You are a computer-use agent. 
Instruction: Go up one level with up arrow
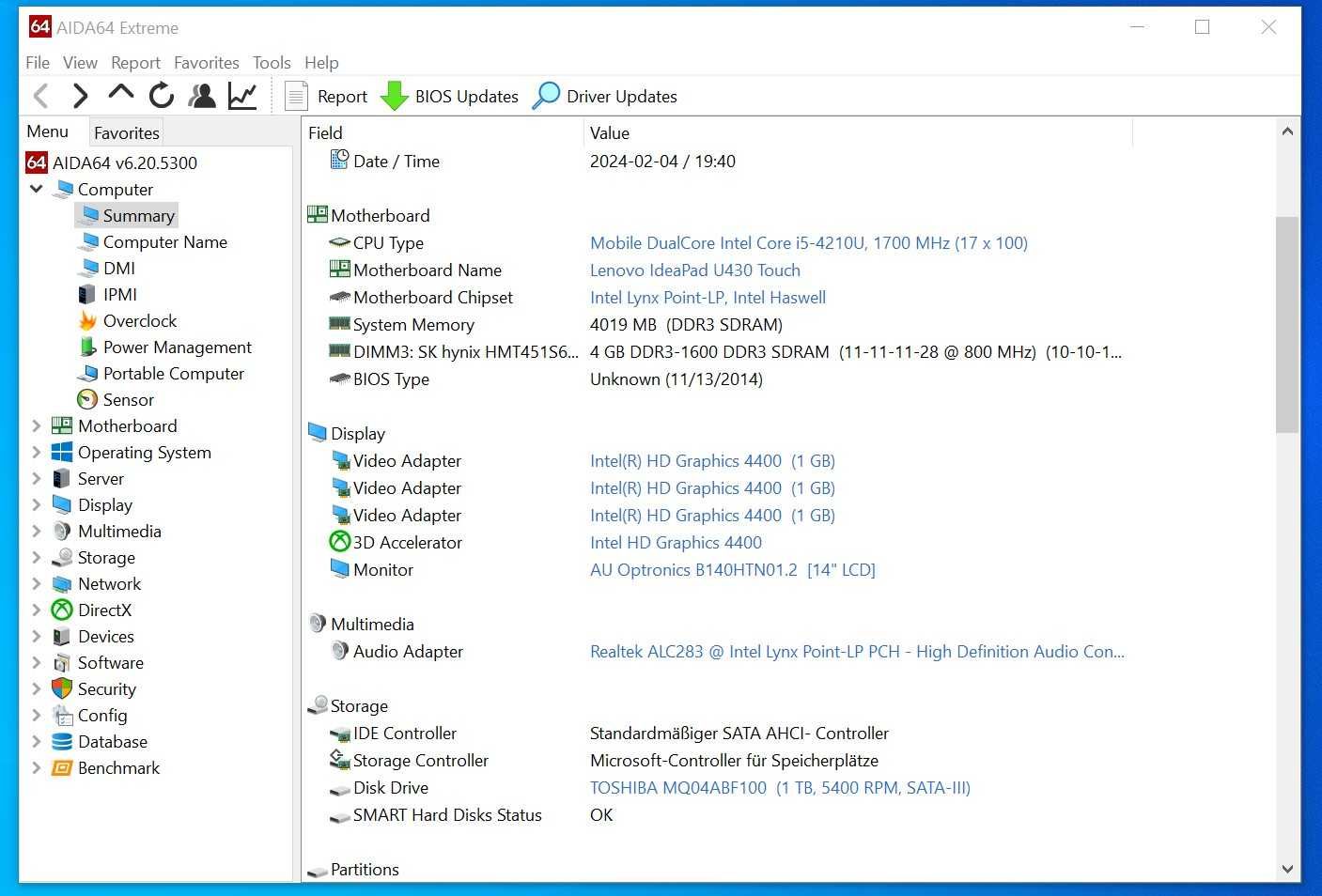click(120, 94)
